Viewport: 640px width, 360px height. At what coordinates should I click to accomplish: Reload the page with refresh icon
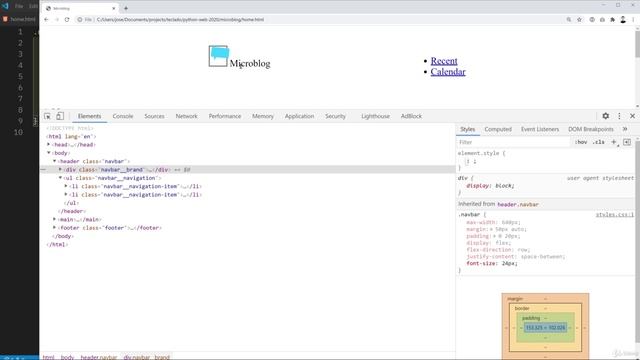tap(67, 20)
